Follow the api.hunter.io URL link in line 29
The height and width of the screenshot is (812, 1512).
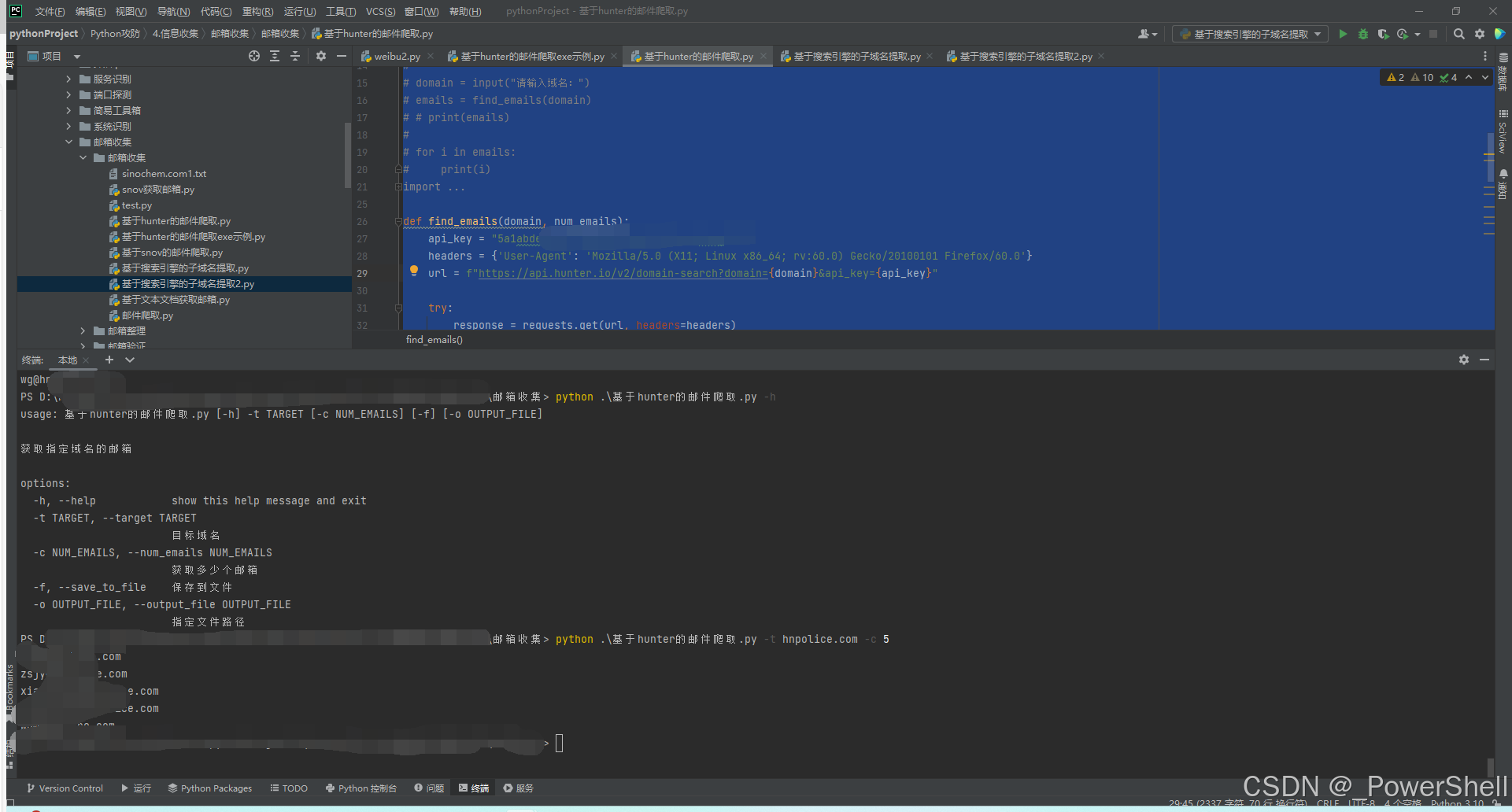click(623, 273)
